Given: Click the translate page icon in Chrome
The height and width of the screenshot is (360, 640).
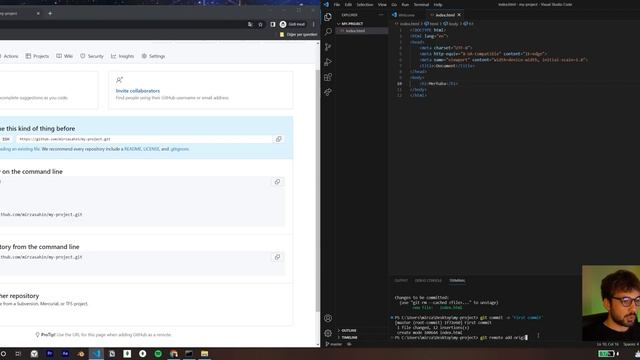Looking at the screenshot, I should tap(250, 24).
